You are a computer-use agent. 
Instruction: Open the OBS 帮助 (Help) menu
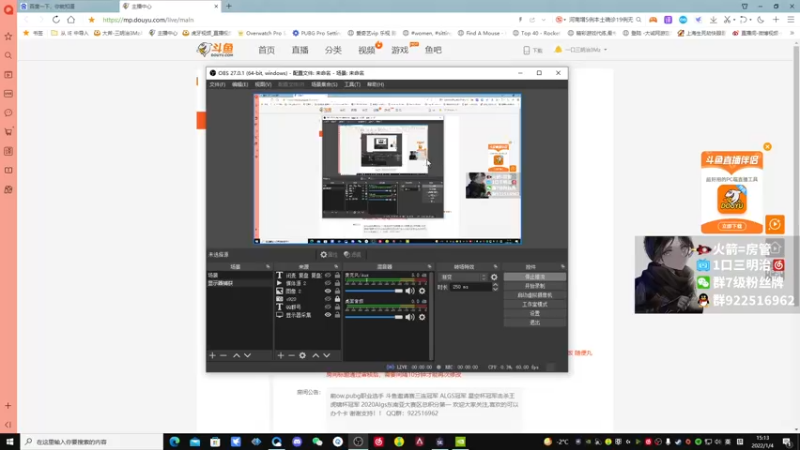(x=376, y=84)
